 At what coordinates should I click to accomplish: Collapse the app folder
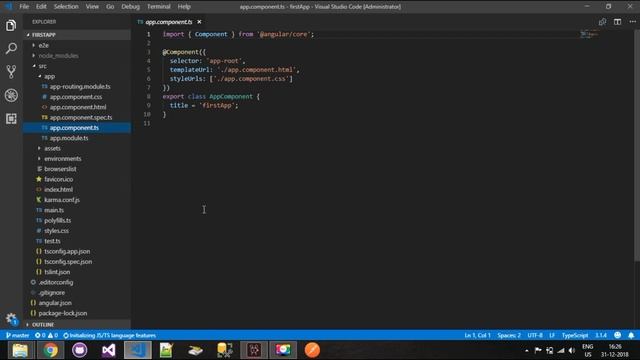pos(78,76)
